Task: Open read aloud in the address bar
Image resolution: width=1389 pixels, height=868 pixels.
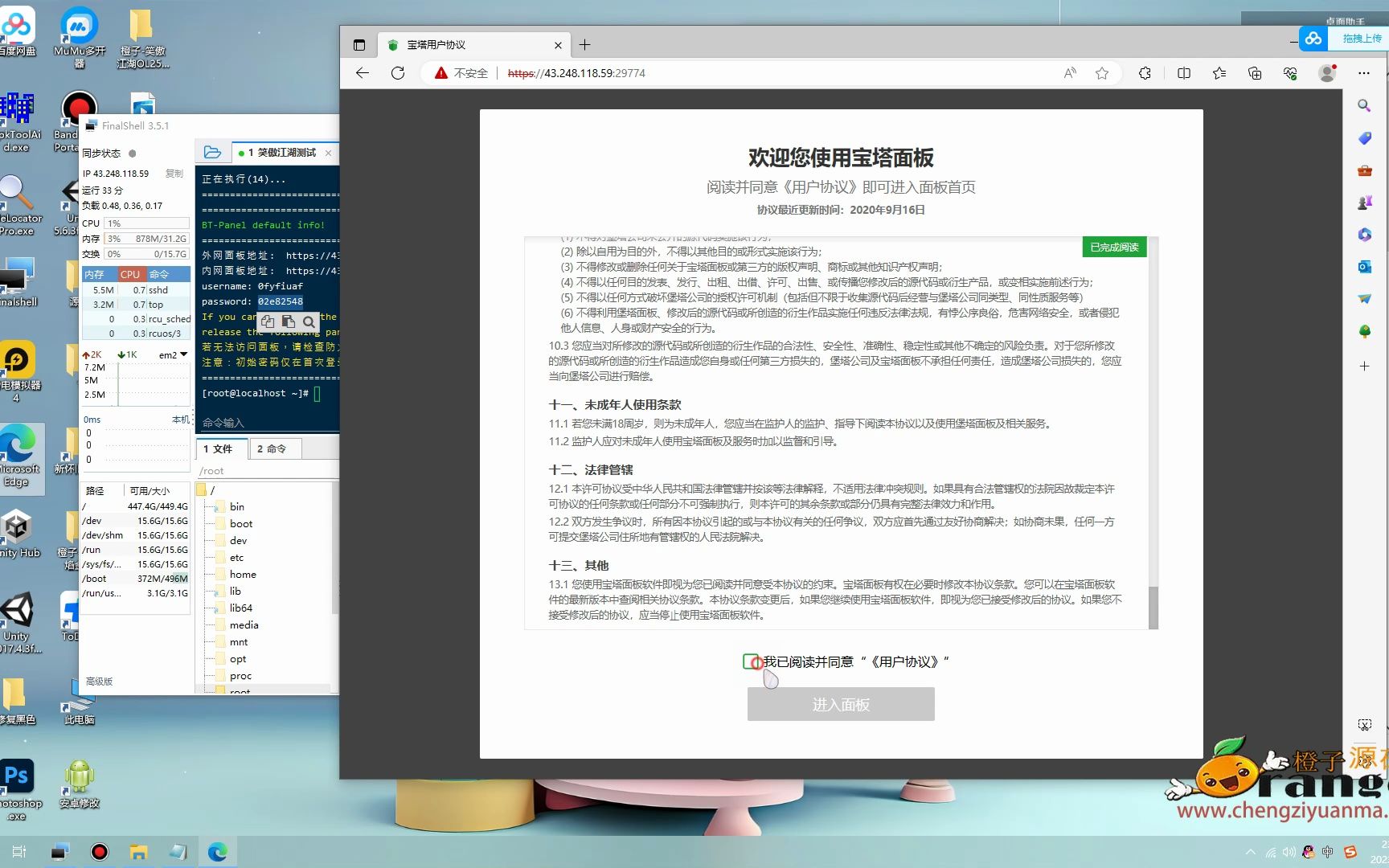Action: pos(1070,73)
